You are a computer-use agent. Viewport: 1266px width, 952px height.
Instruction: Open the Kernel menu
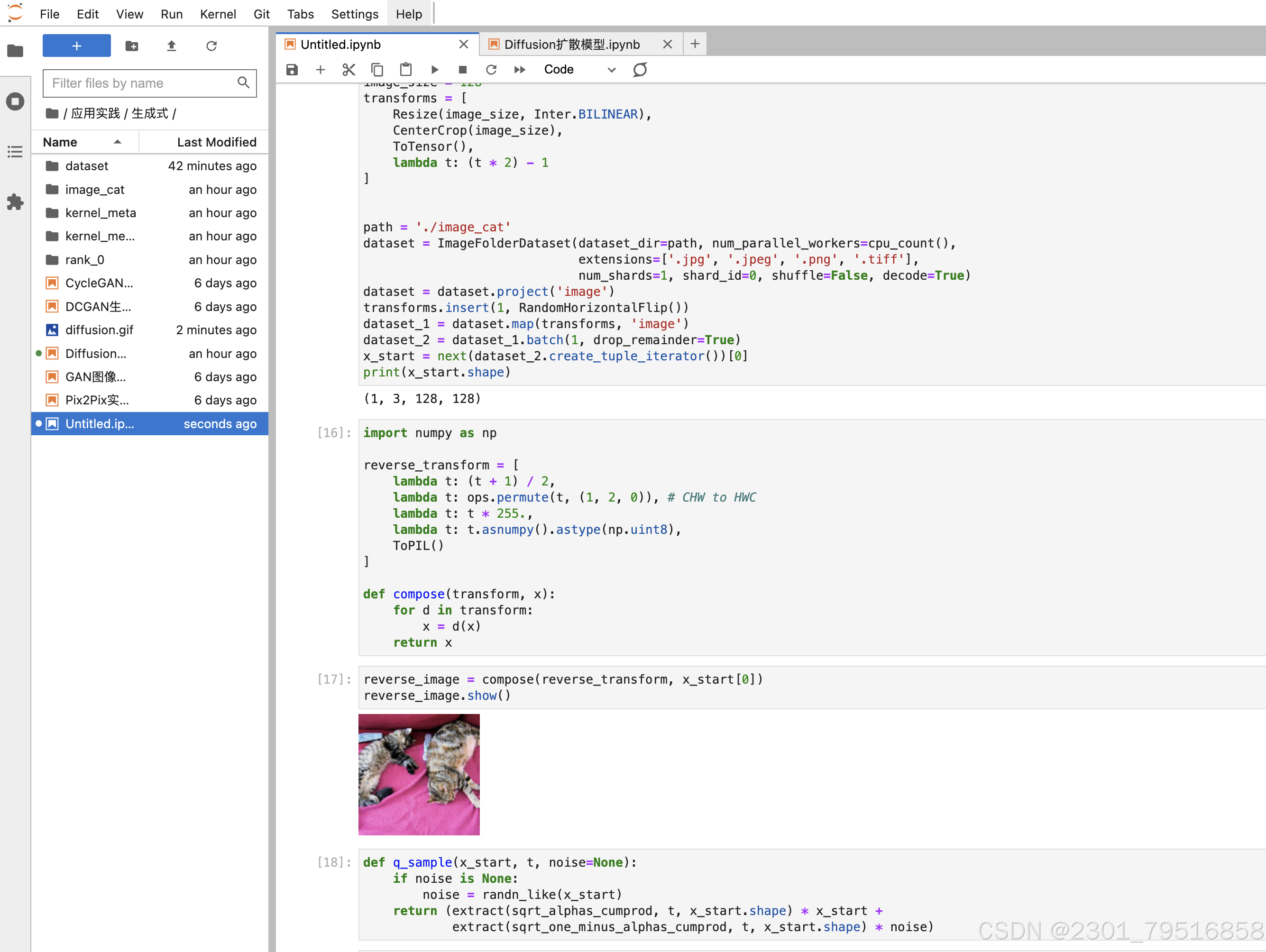pyautogui.click(x=218, y=14)
